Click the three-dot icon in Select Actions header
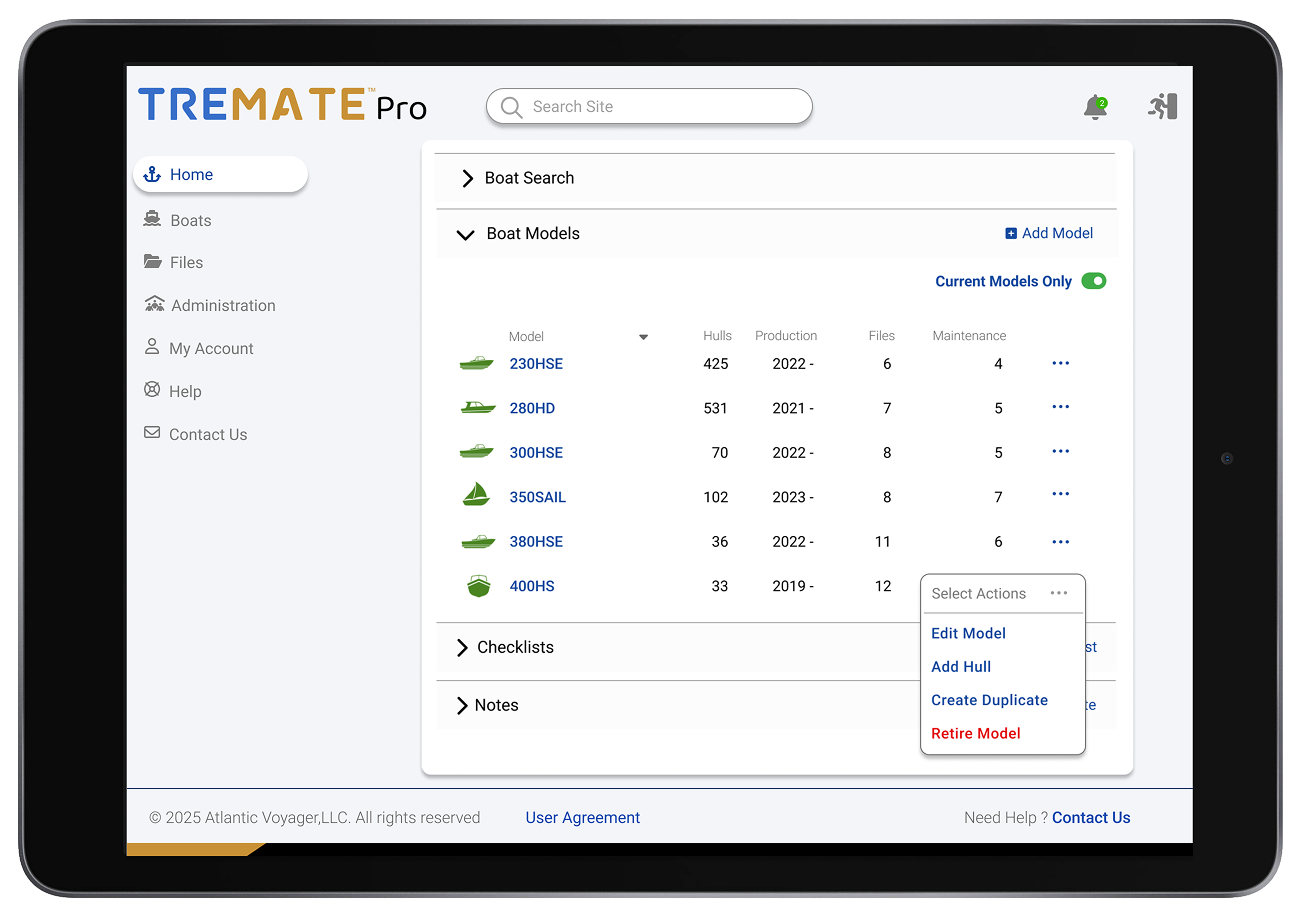Image resolution: width=1309 pixels, height=924 pixels. pyautogui.click(x=1058, y=593)
